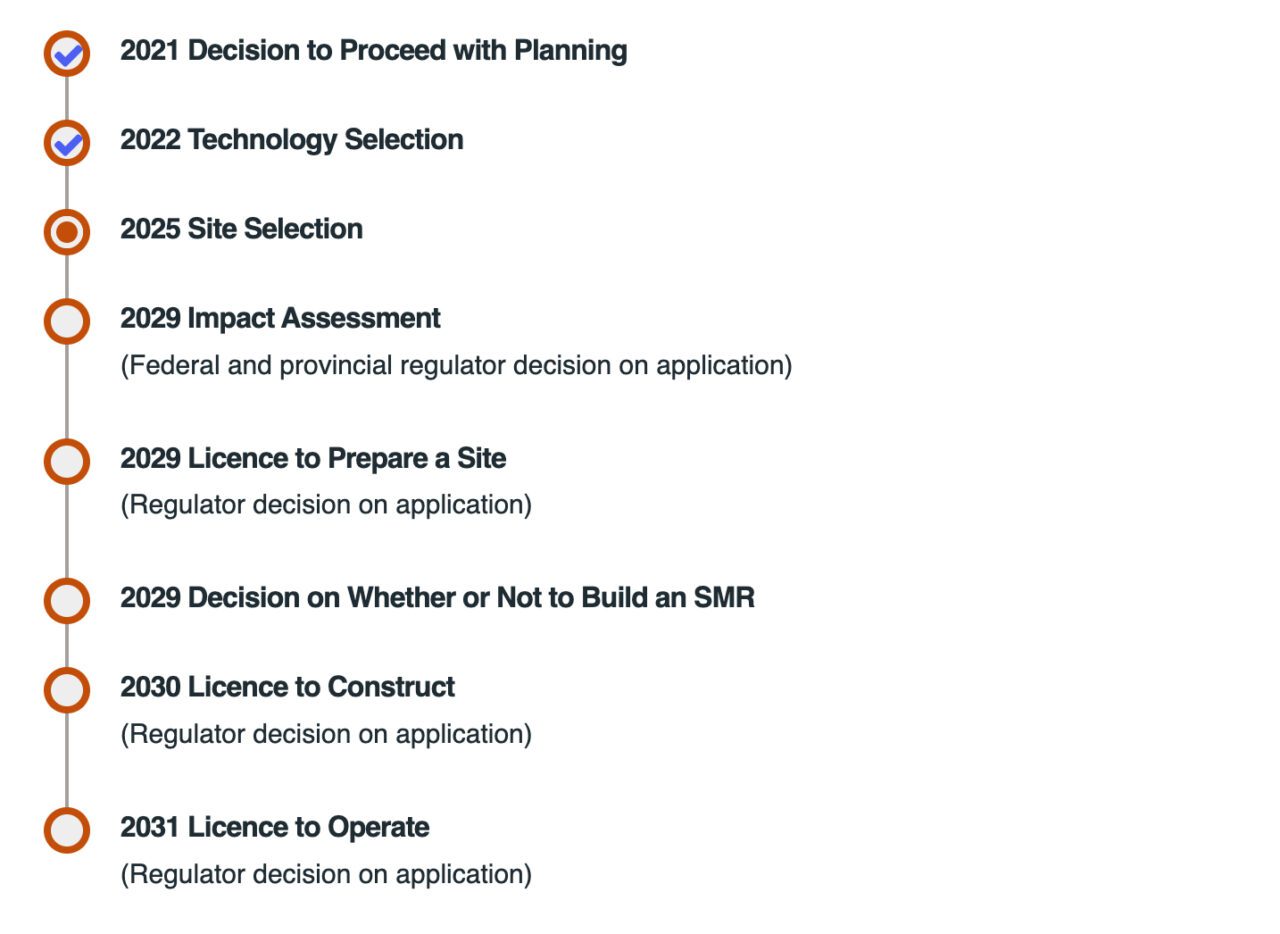The width and height of the screenshot is (1280, 934).
Task: Select the "2022 Technology Selection" heading
Action: click(x=291, y=140)
